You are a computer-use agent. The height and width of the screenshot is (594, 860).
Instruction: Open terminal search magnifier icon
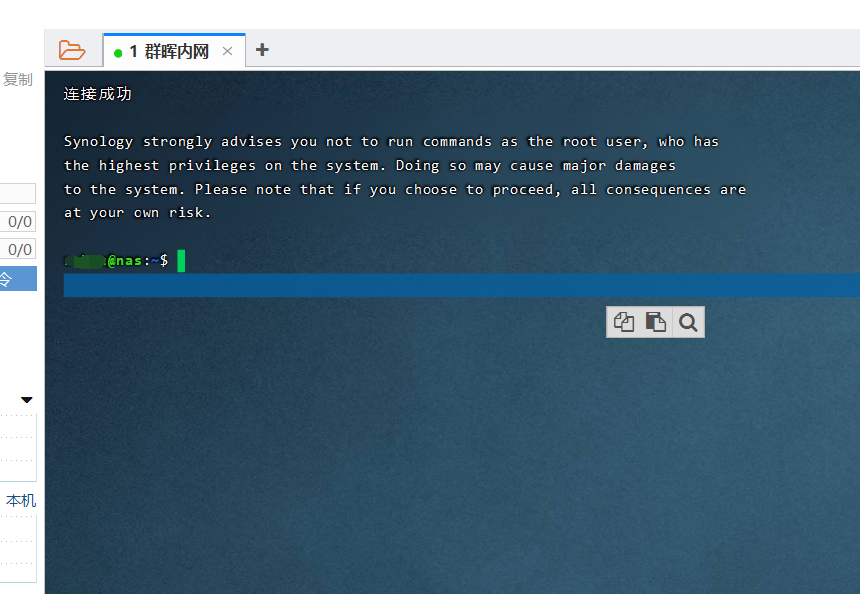tap(688, 322)
